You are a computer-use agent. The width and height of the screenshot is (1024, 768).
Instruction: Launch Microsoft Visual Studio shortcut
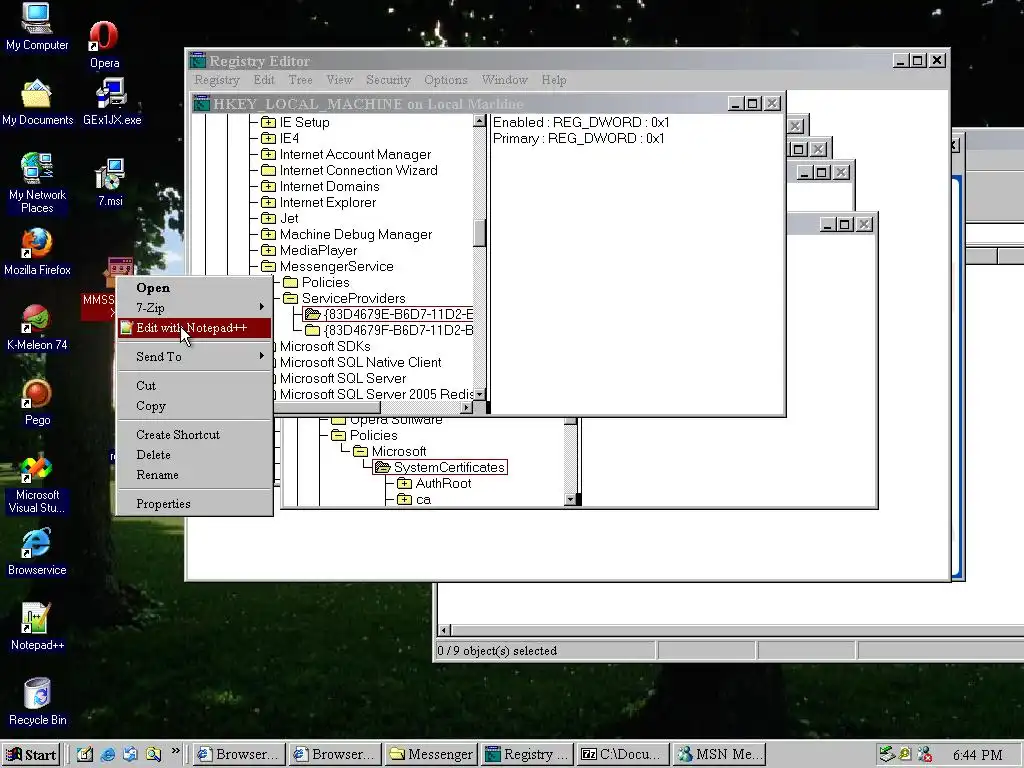37,484
